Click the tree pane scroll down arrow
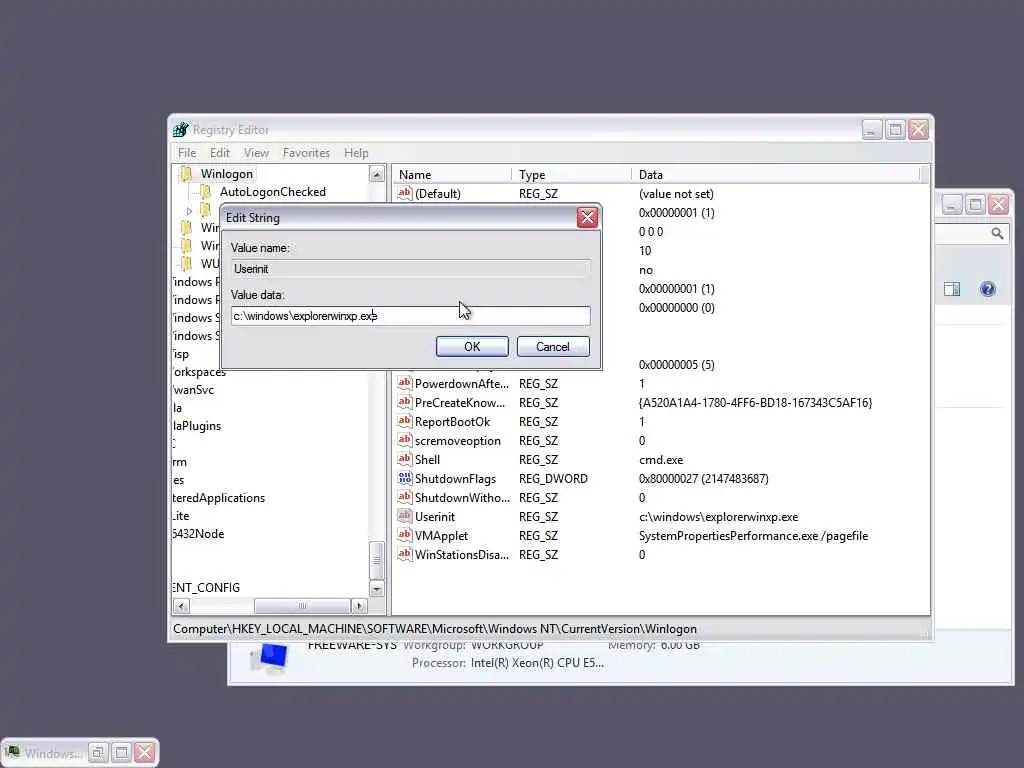Image resolution: width=1024 pixels, height=768 pixels. (x=377, y=588)
